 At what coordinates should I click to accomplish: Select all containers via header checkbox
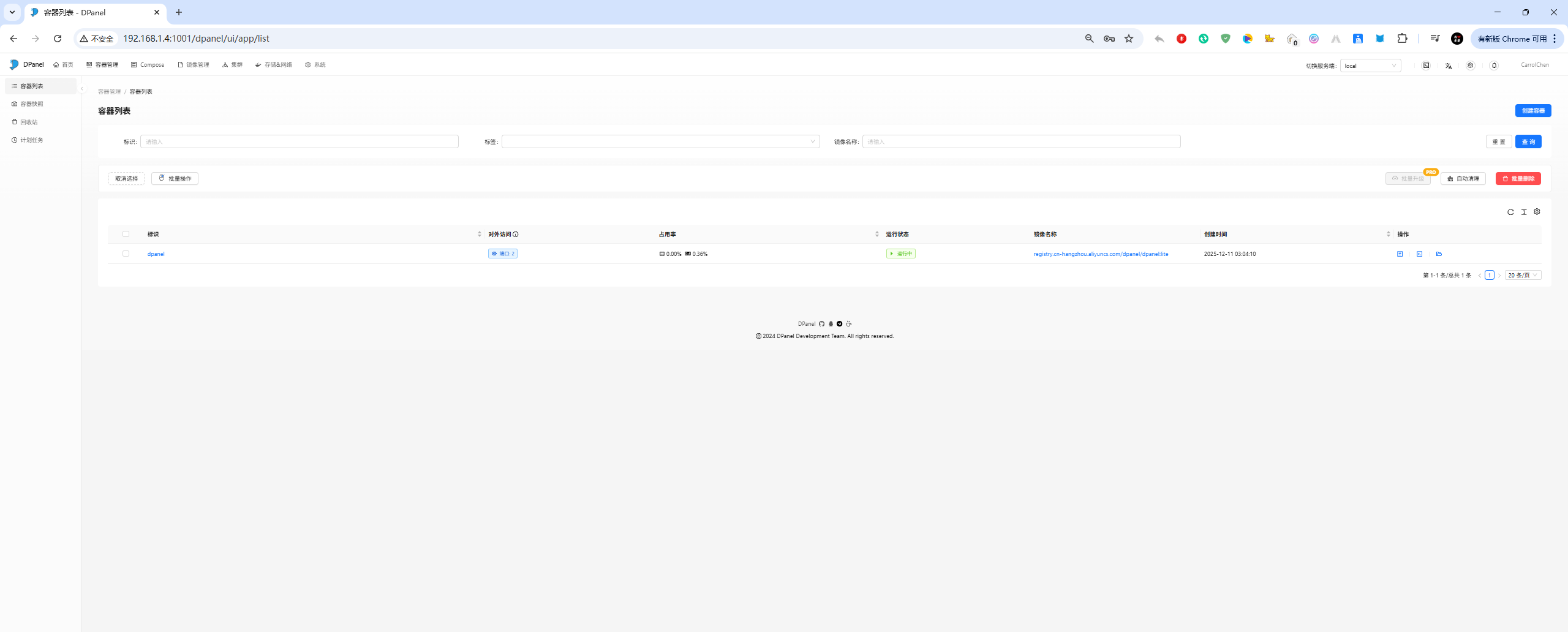coord(126,234)
